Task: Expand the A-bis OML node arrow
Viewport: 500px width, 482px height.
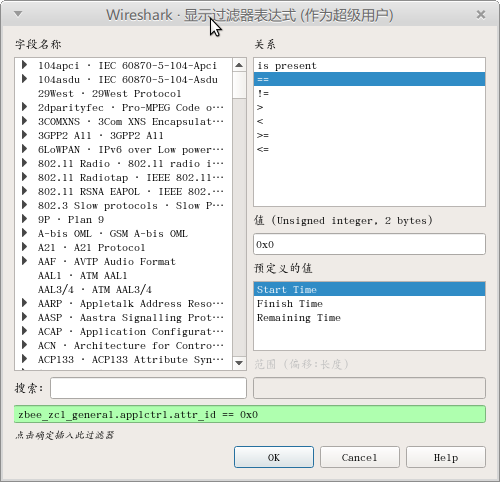Action: 24,233
